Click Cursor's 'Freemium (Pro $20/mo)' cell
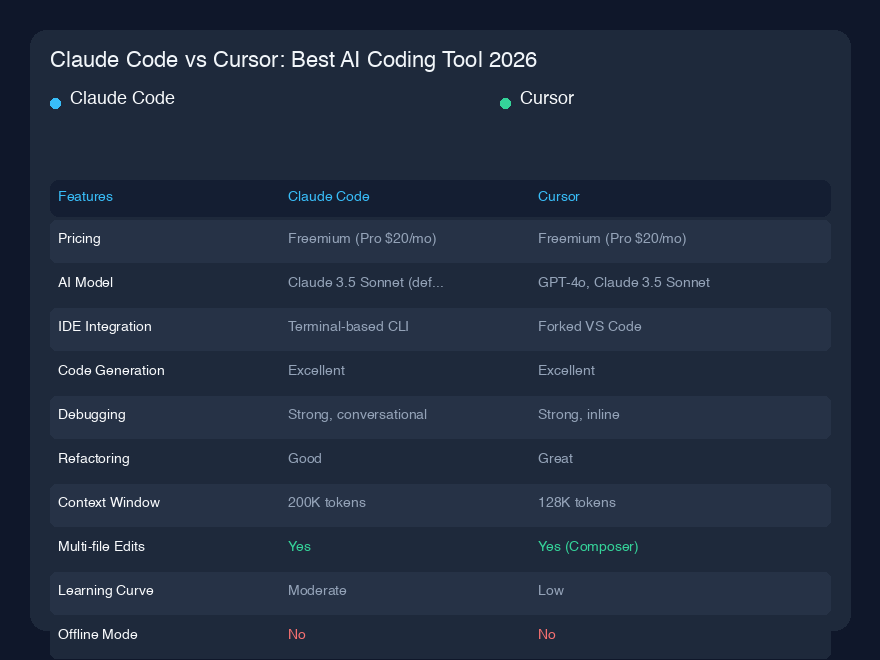The image size is (880, 660). (x=612, y=239)
